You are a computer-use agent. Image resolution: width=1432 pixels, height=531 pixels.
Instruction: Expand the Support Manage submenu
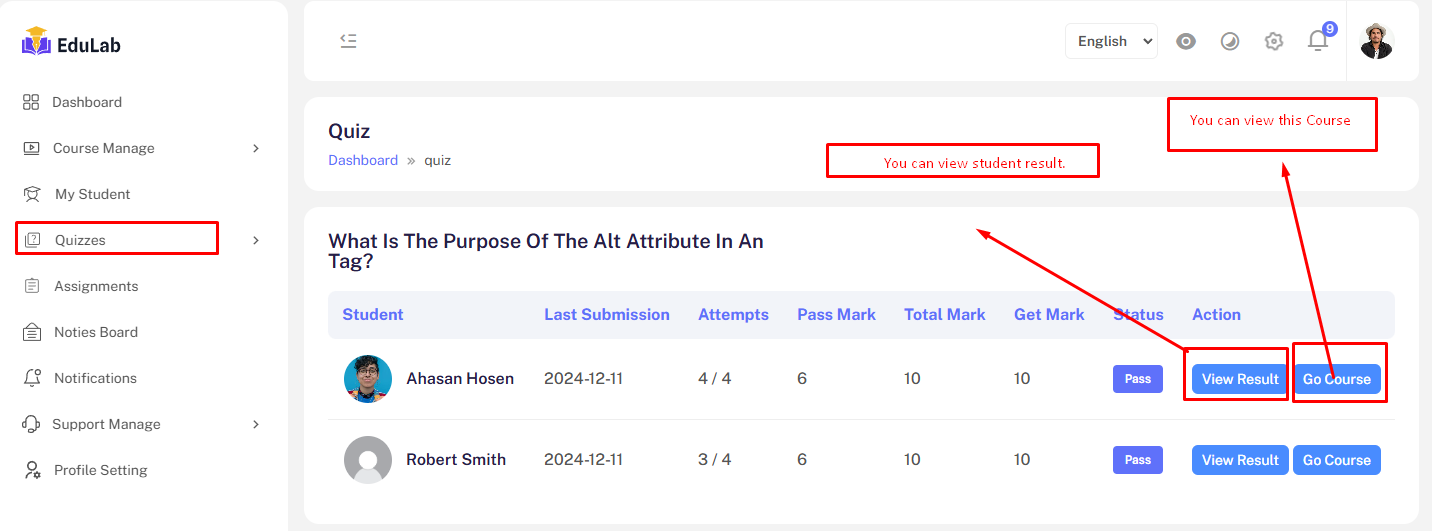click(x=256, y=424)
